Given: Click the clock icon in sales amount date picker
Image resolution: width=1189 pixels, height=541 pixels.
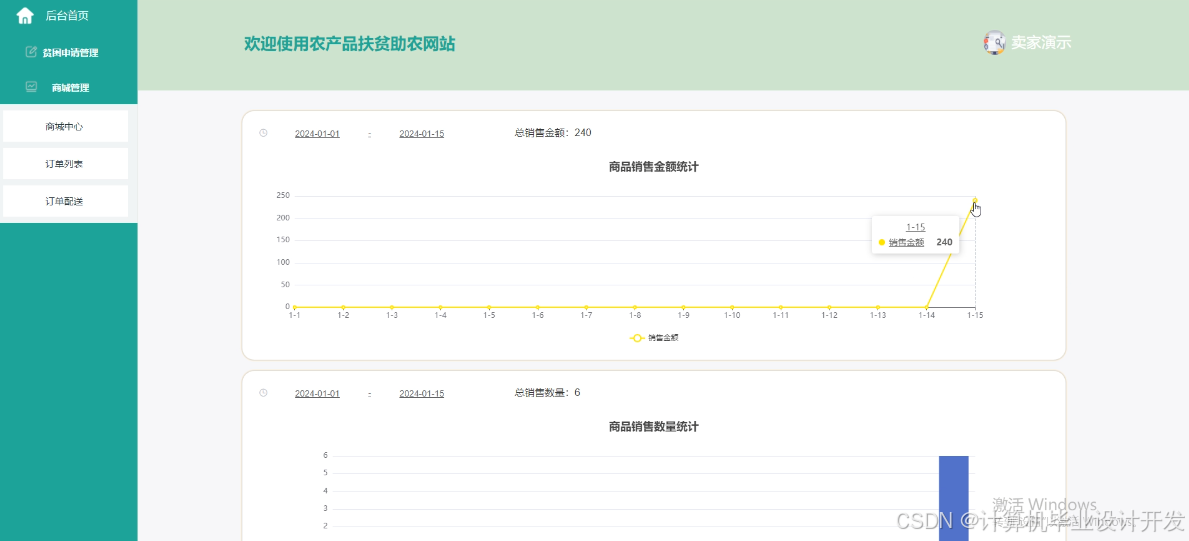Looking at the screenshot, I should (x=263, y=133).
